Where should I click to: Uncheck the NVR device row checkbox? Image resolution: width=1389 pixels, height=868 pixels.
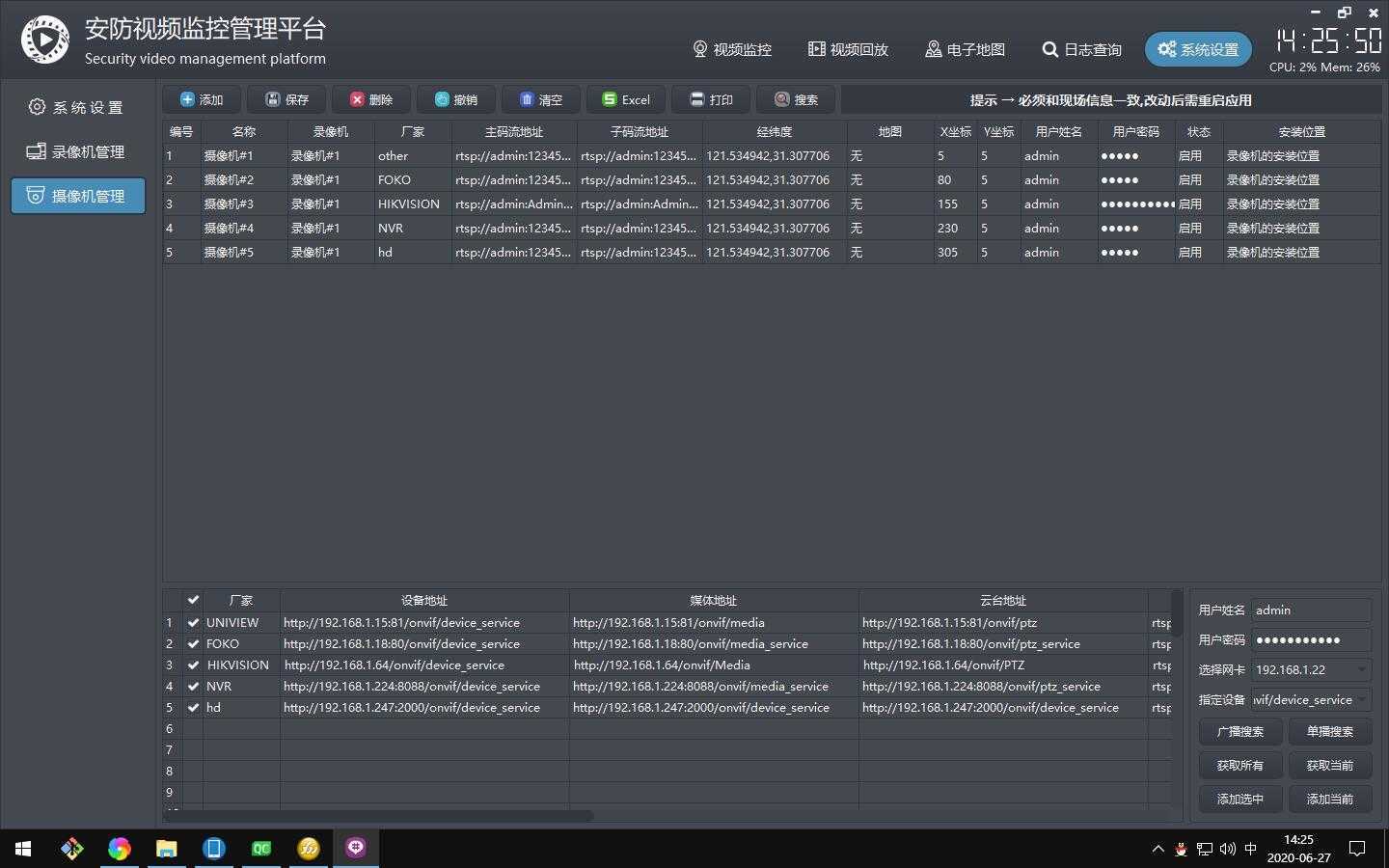[x=193, y=687]
